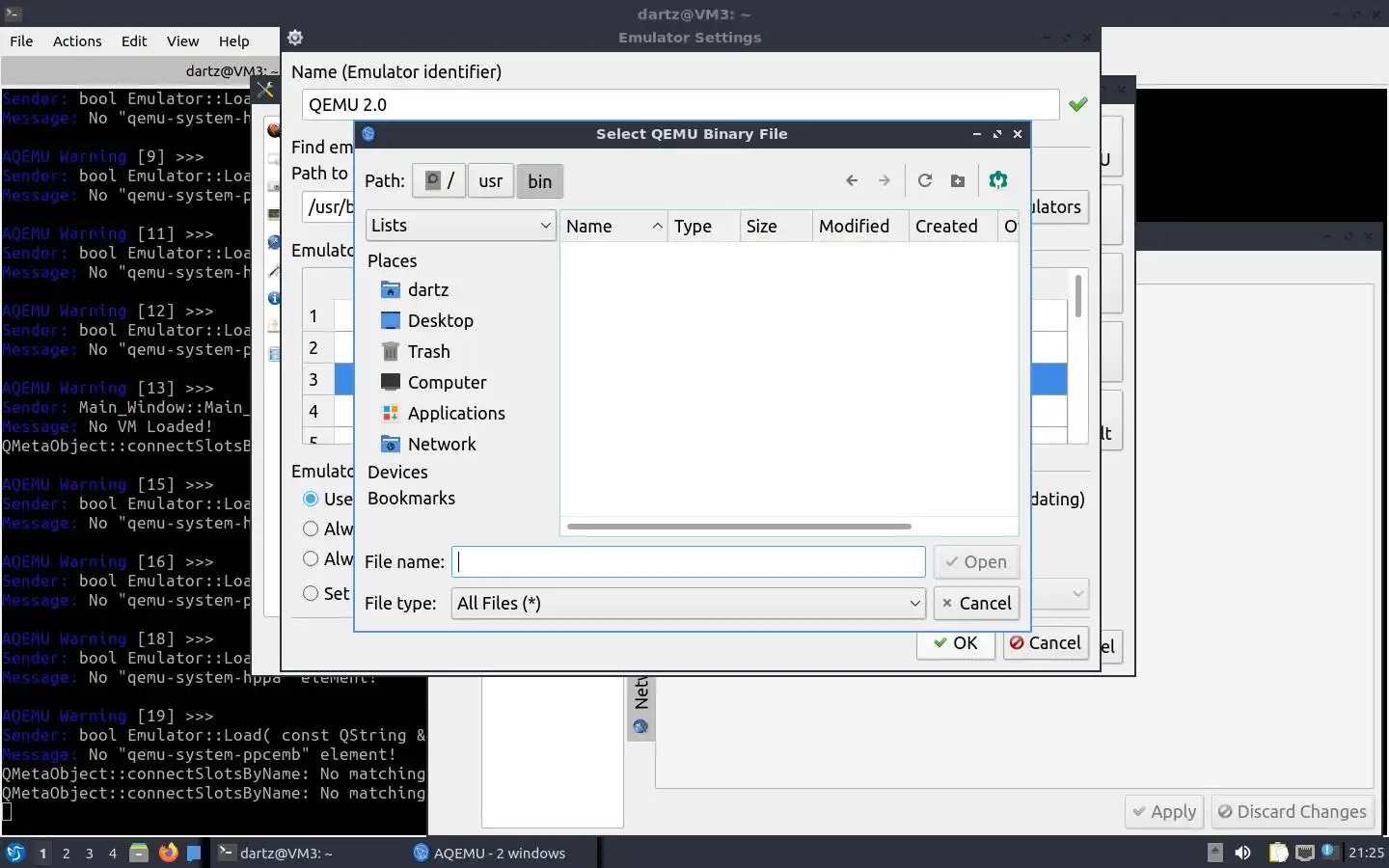Select the 'Set' radio button option

[311, 593]
